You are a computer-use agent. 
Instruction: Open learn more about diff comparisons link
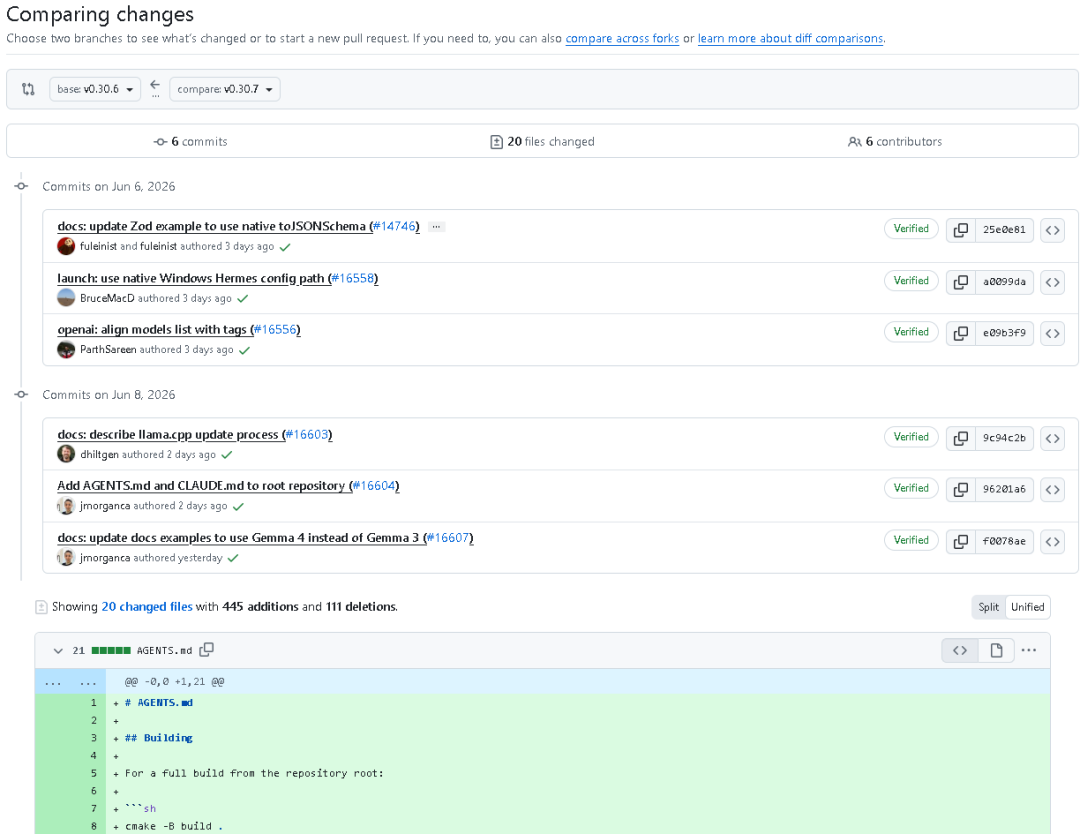click(790, 39)
